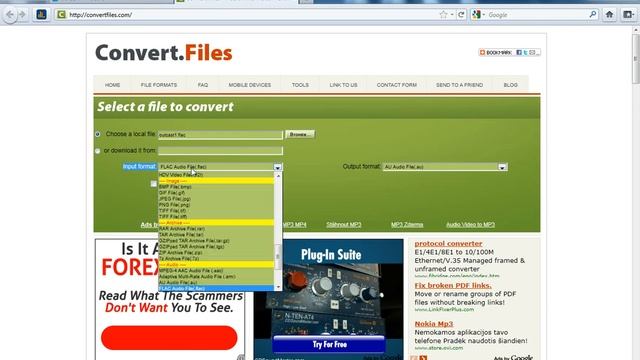Click the 'MP3 MP4' ad link
Viewport: 640px width, 360px height.
295,224
